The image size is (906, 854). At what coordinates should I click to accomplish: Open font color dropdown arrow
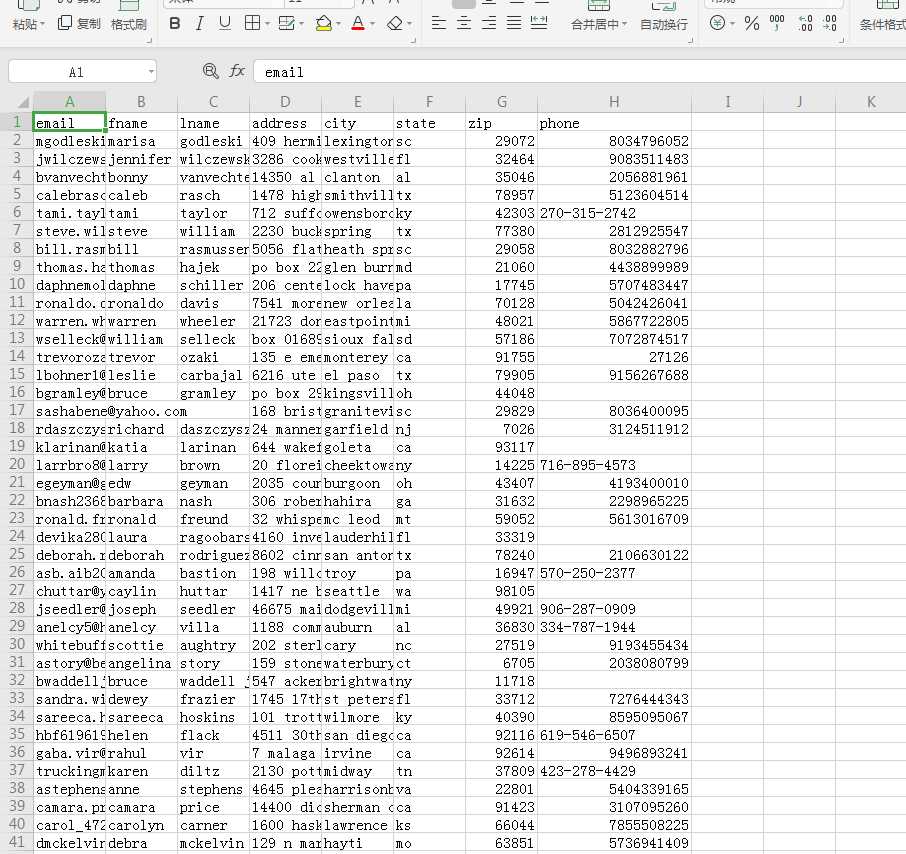pos(373,24)
